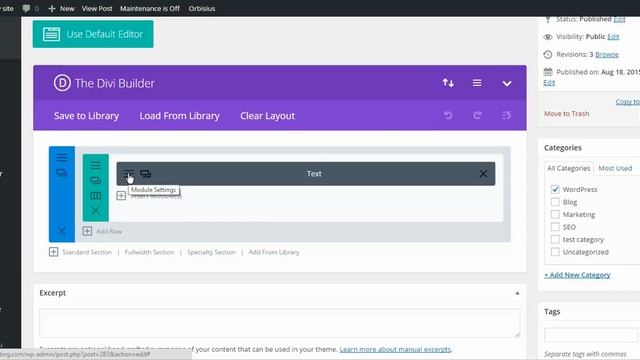This screenshot has height=360, width=640.
Task: Check the Blog category
Action: 555,202
